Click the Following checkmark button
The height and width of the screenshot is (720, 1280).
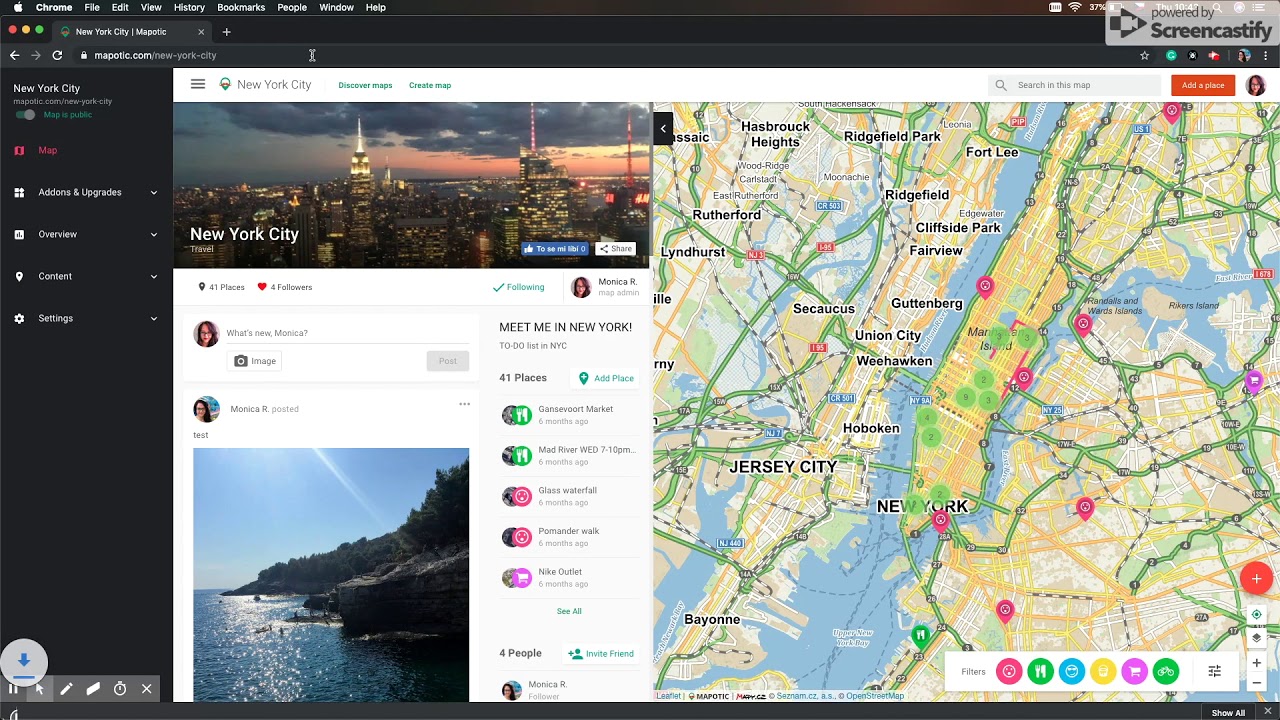coord(519,287)
